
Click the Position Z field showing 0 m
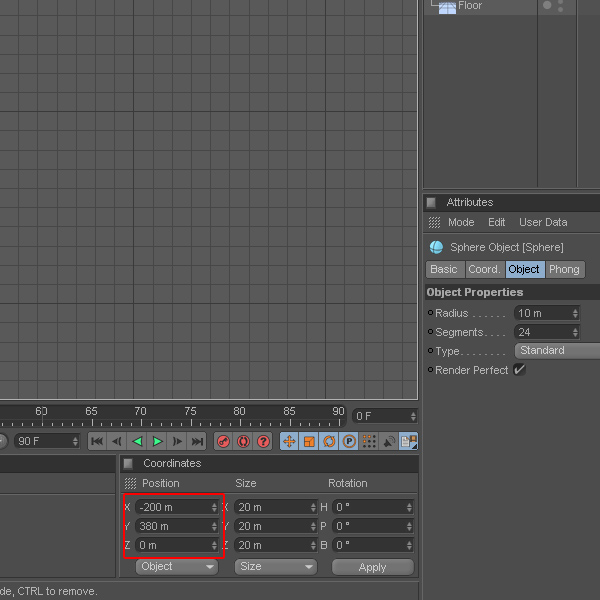(x=177, y=545)
